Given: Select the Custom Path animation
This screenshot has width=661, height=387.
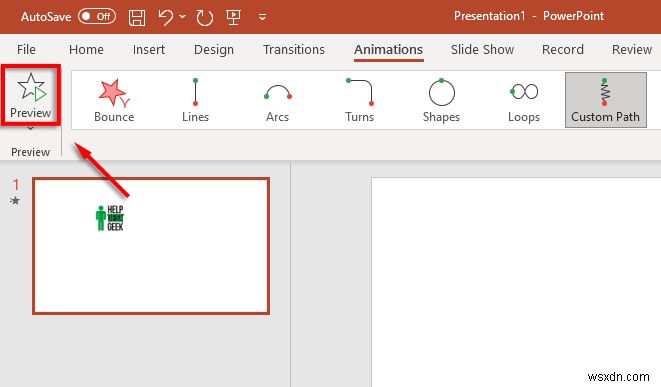Looking at the screenshot, I should click(605, 100).
